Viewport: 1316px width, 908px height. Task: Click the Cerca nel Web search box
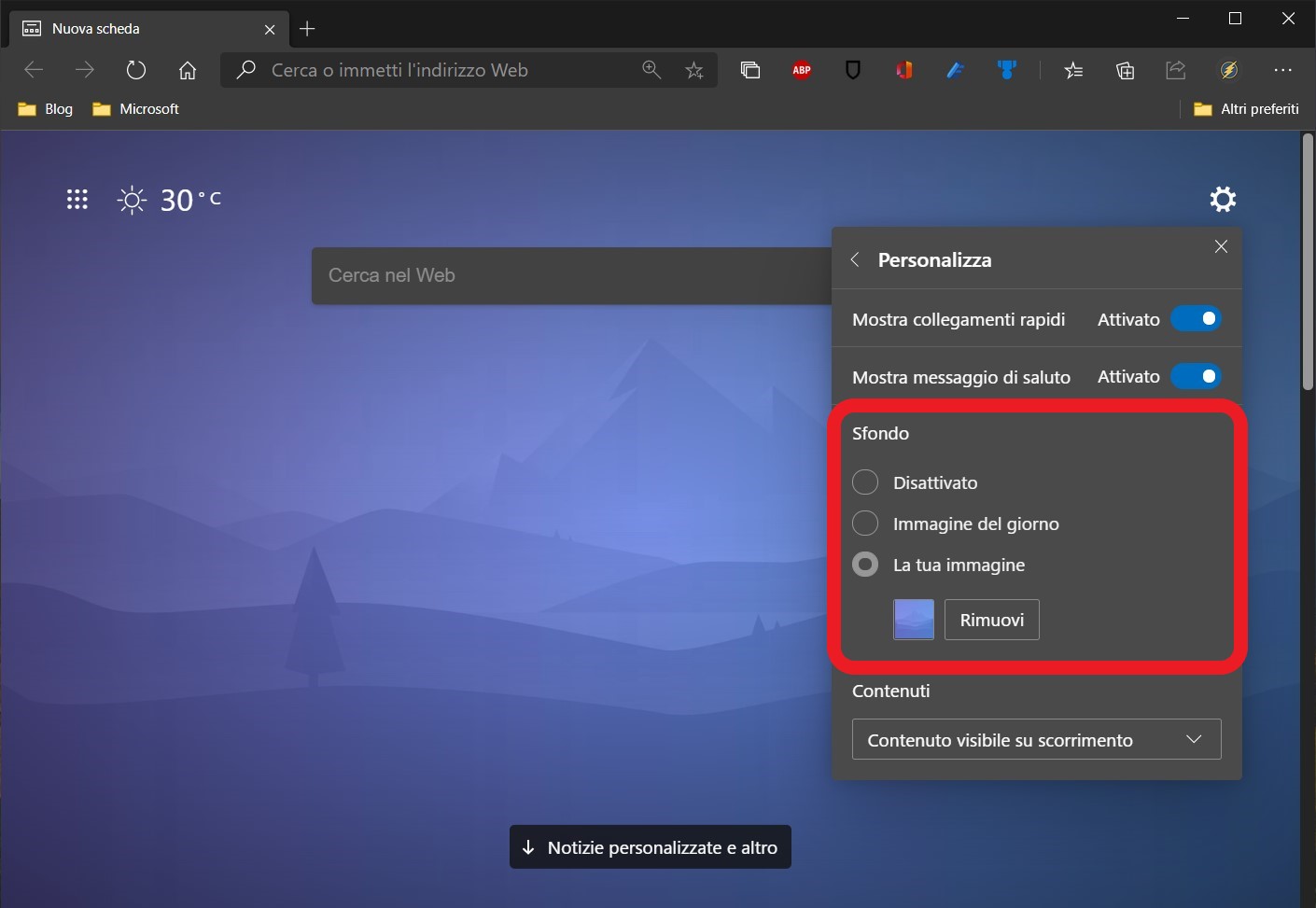pyautogui.click(x=571, y=275)
